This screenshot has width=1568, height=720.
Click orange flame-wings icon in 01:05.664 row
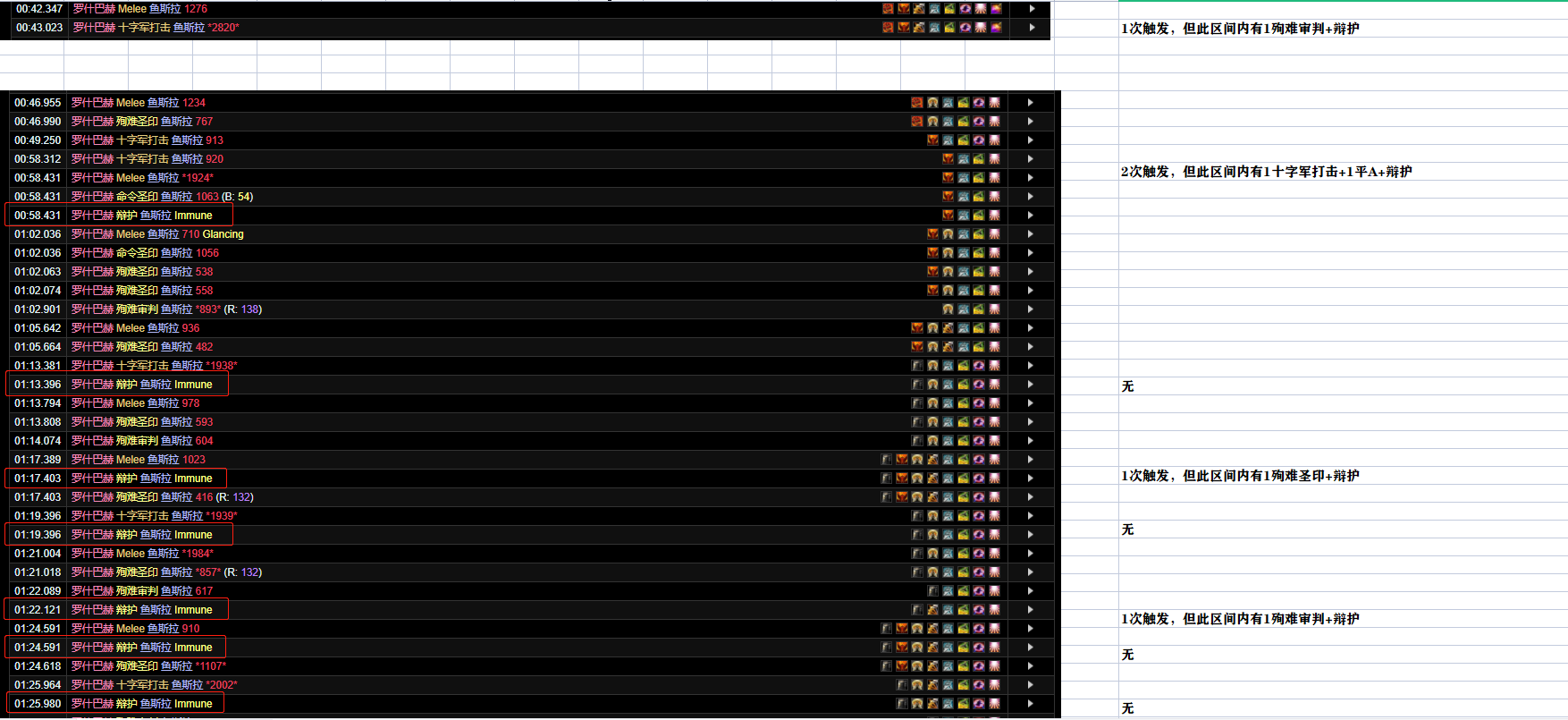tap(917, 347)
